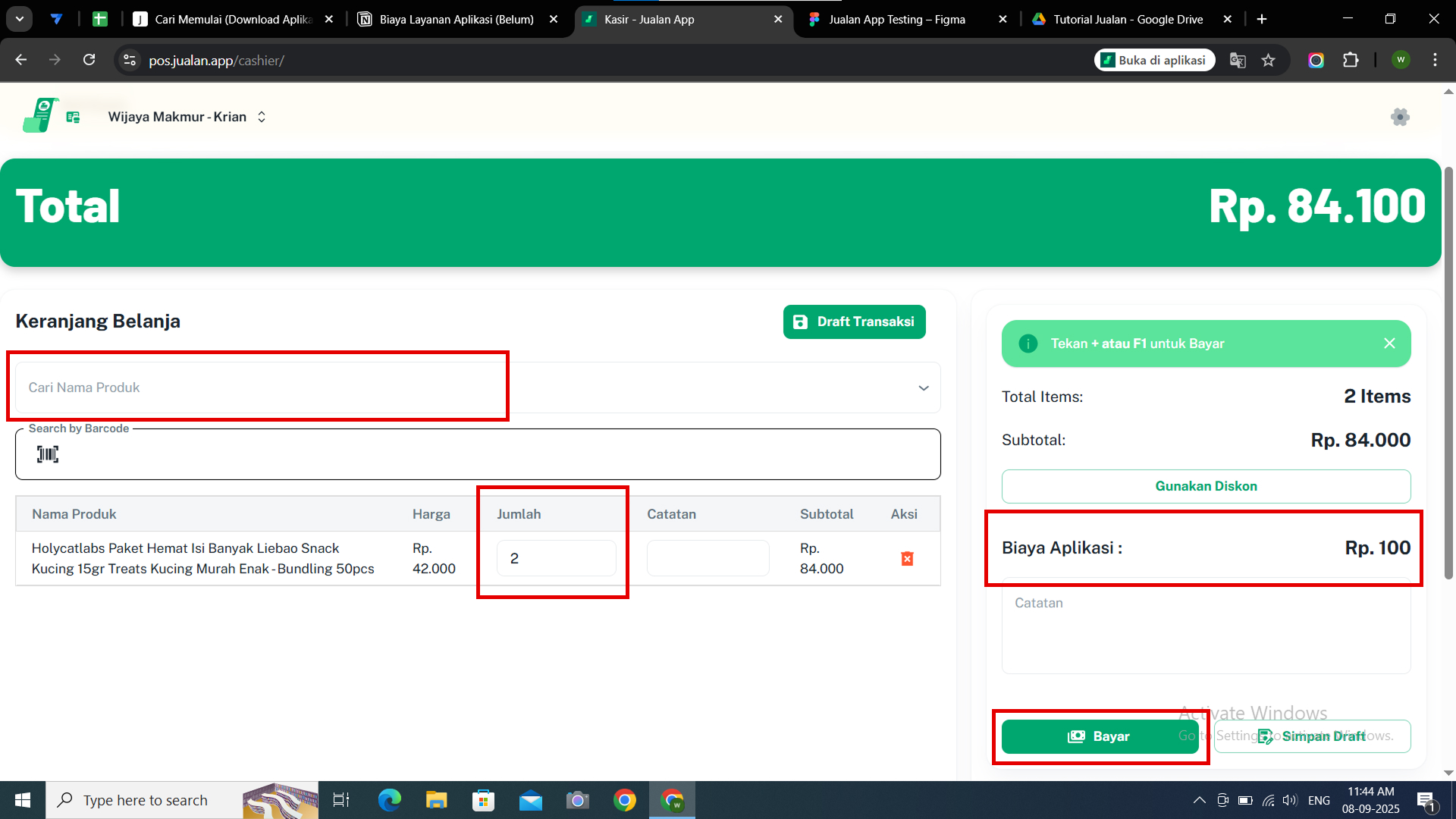Click Simpan Draft button

point(1312,736)
